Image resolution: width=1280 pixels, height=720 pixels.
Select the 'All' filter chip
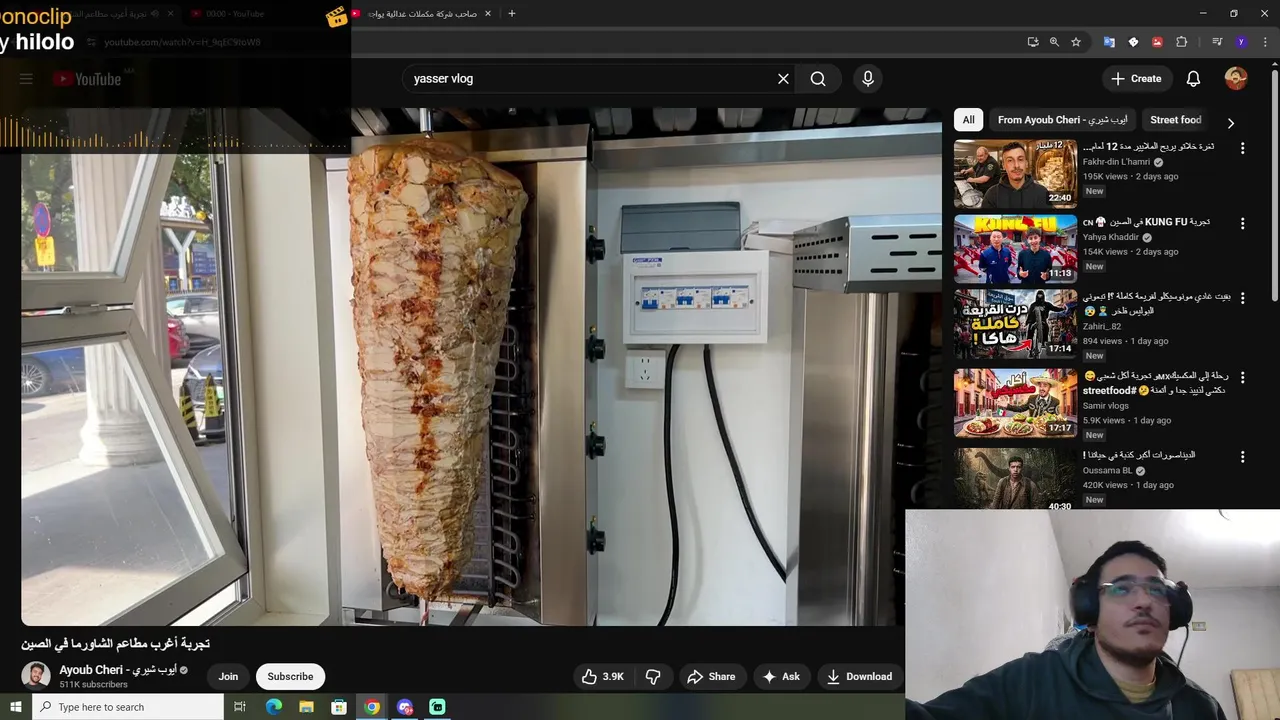click(968, 120)
